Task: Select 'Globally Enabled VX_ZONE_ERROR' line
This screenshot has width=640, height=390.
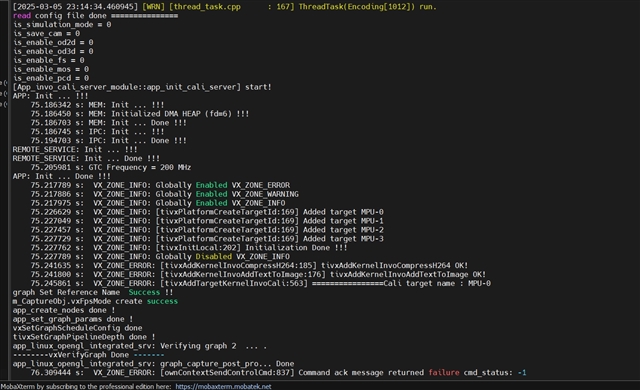Action: click(160, 185)
